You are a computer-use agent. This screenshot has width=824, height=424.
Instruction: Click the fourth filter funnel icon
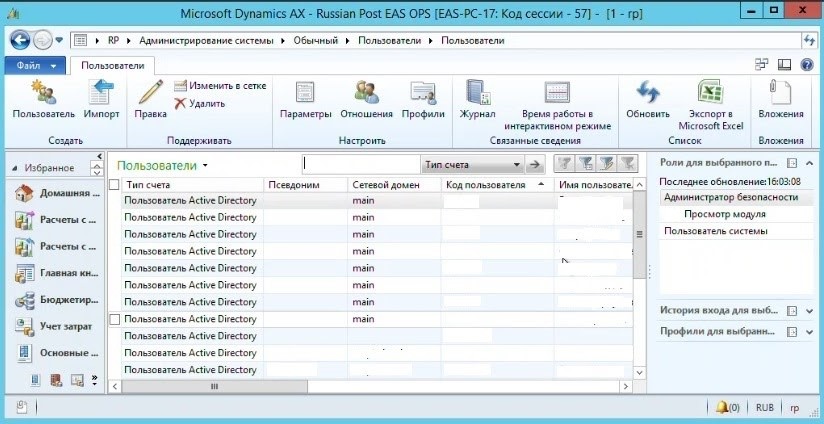click(x=627, y=164)
